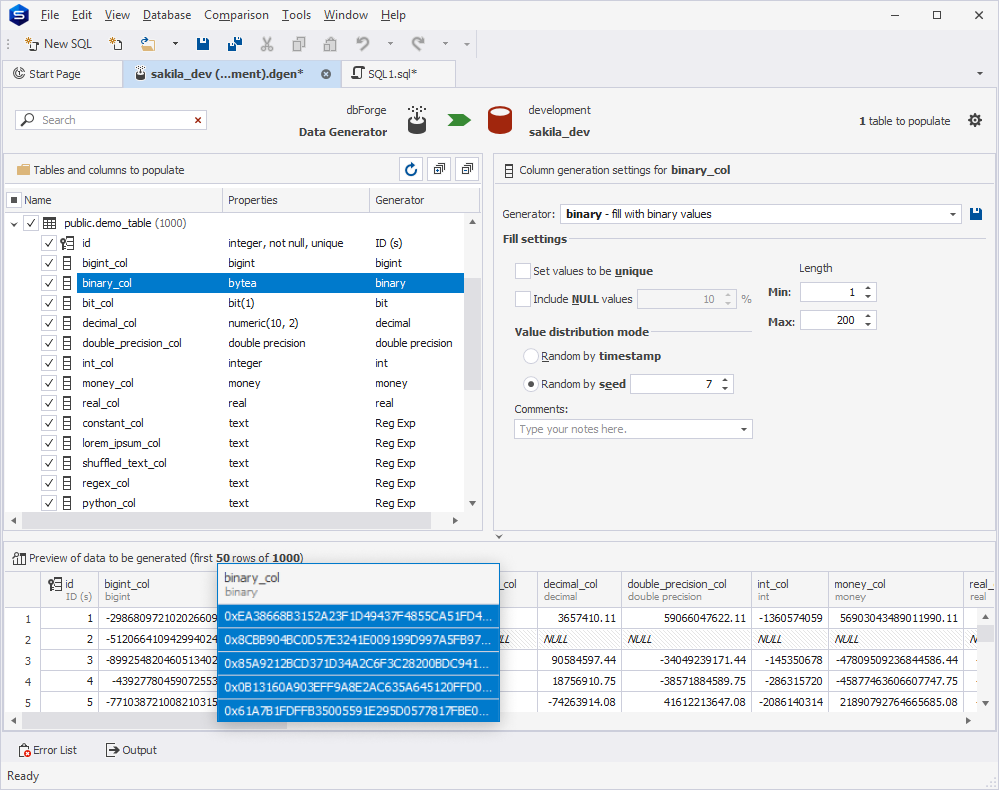
Task: Open the data generator settings gear
Action: tap(975, 120)
